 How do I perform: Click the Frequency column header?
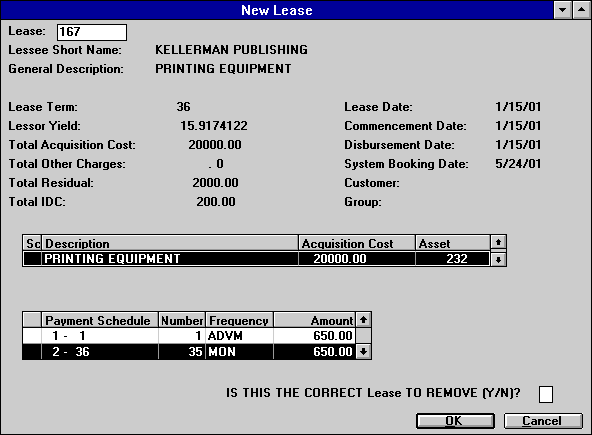(x=239, y=320)
